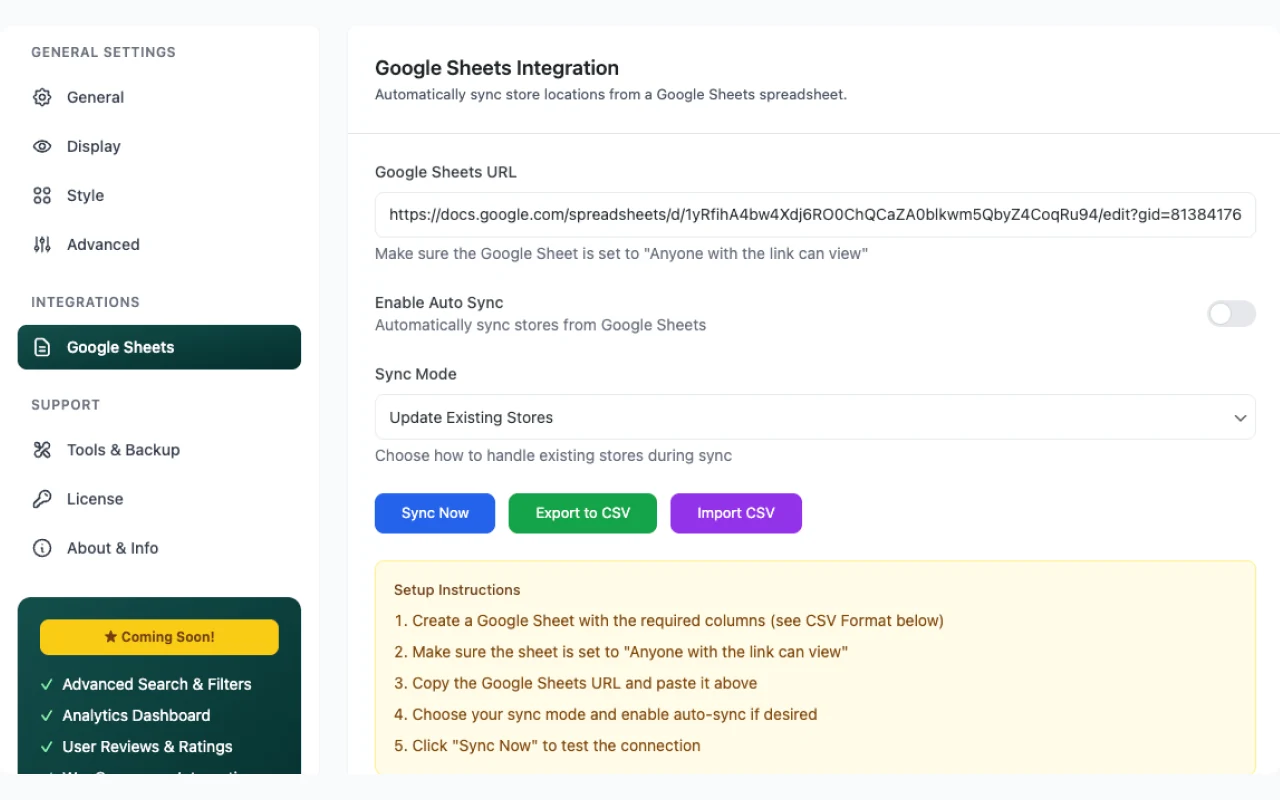
Task: Click the Analytics Dashboard checkmark
Action: pos(47,716)
